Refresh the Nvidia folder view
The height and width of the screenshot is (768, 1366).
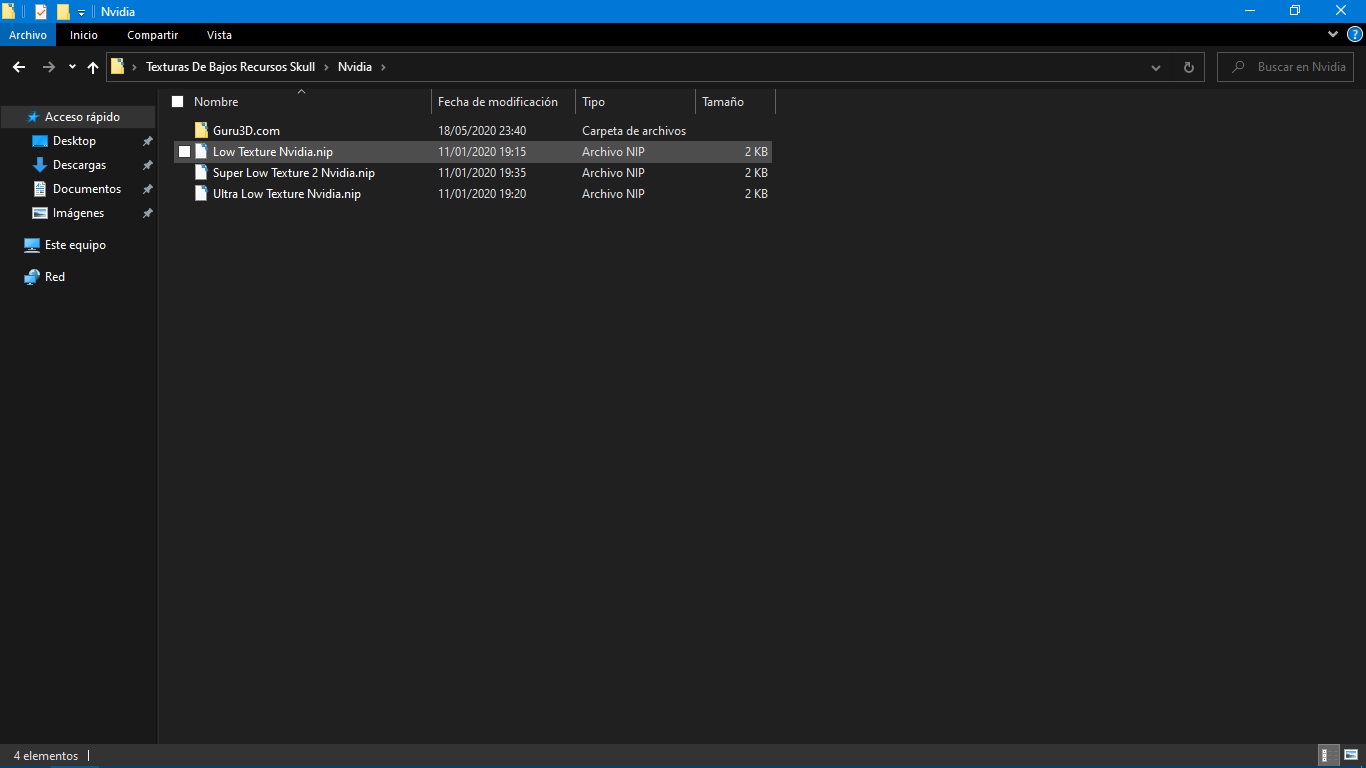coord(1188,68)
